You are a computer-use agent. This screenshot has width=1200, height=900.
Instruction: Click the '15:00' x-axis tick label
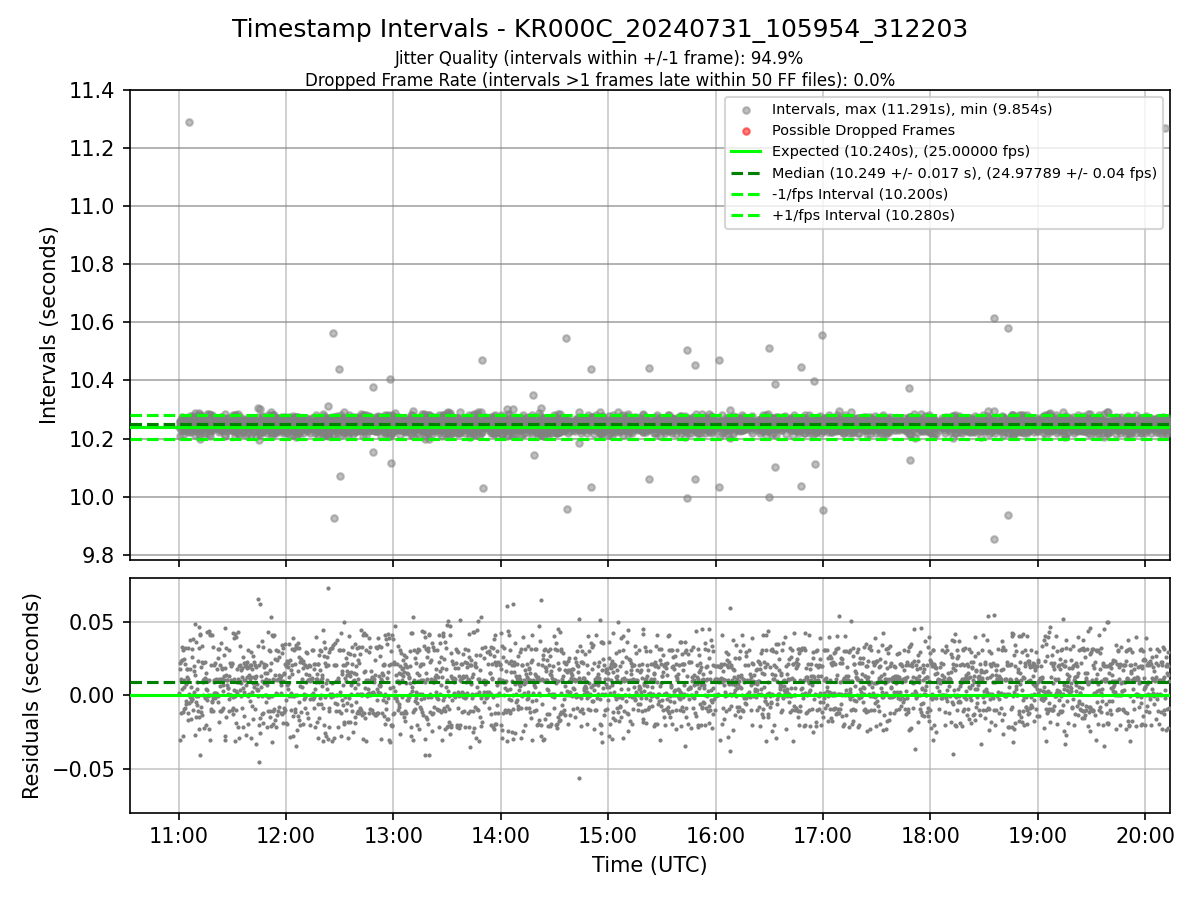pyautogui.click(x=608, y=835)
